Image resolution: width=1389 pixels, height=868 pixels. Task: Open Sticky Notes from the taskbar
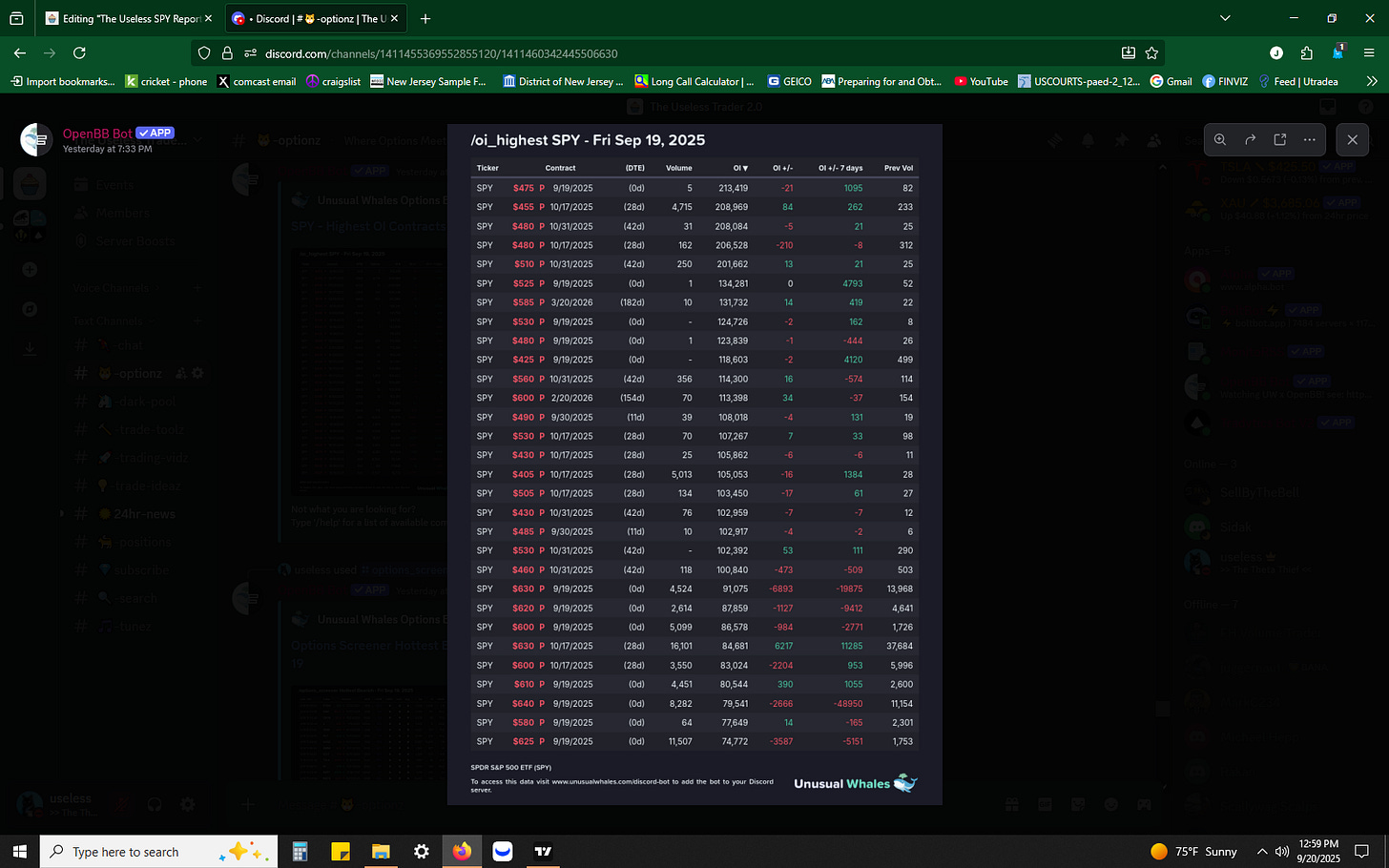coord(340,851)
